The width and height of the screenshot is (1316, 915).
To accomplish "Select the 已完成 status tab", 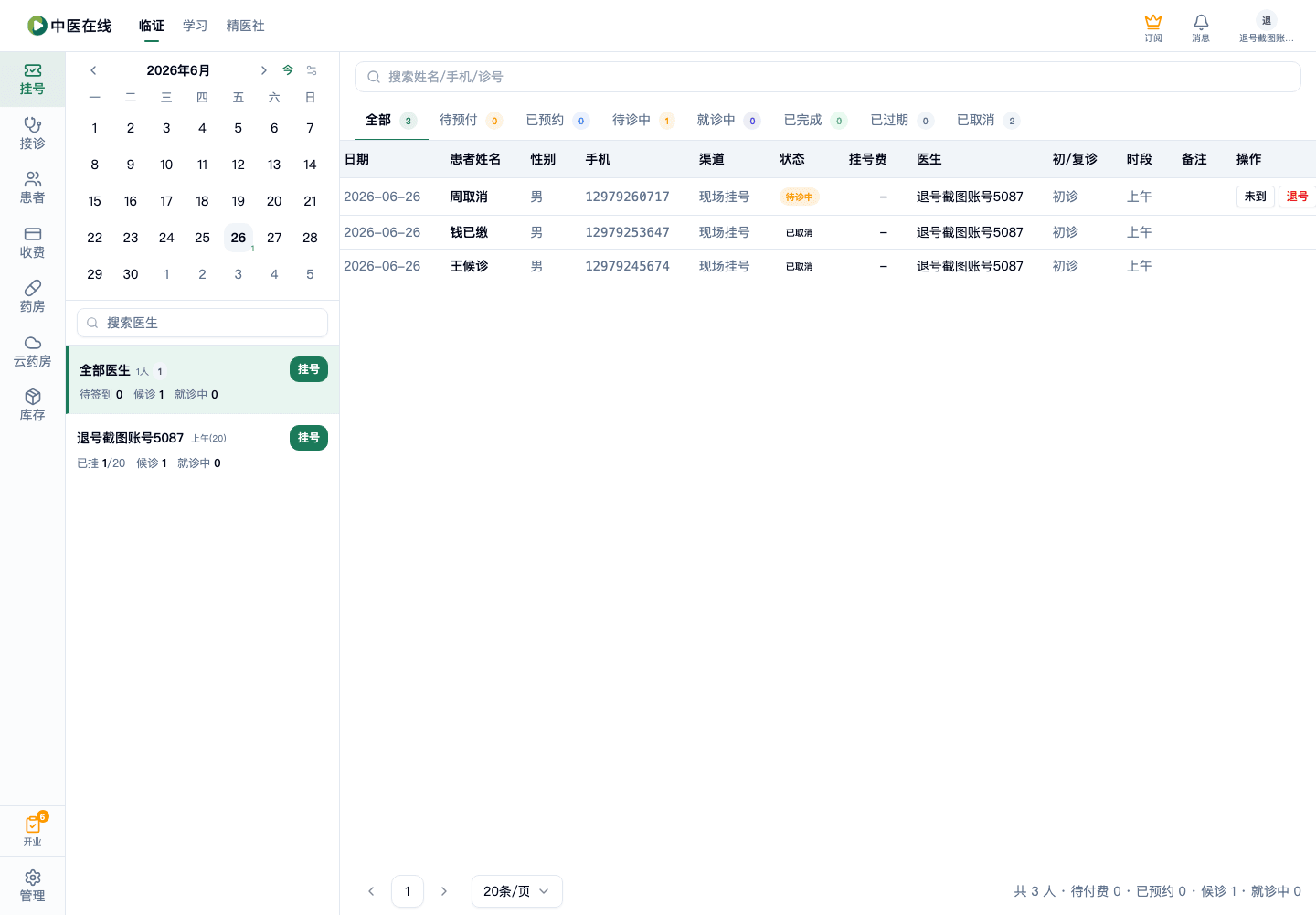I will pos(815,120).
